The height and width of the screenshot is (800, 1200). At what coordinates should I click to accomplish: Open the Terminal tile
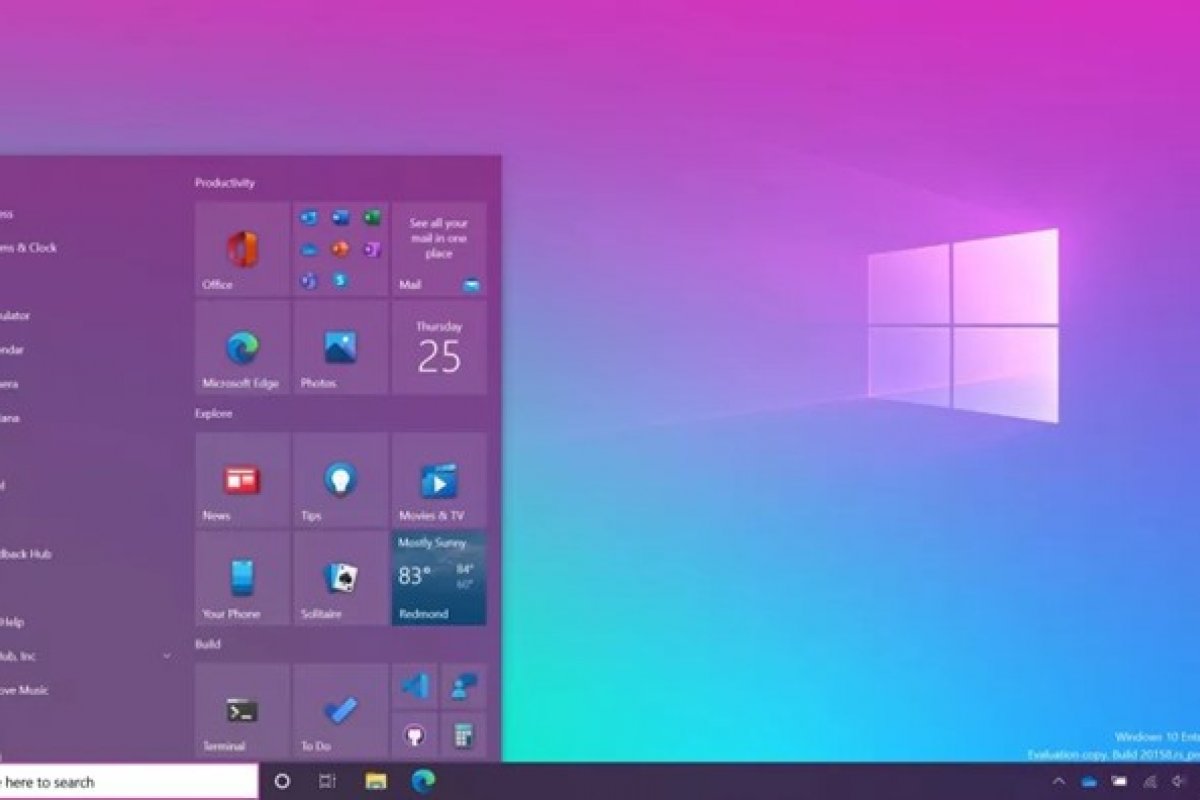click(x=242, y=710)
